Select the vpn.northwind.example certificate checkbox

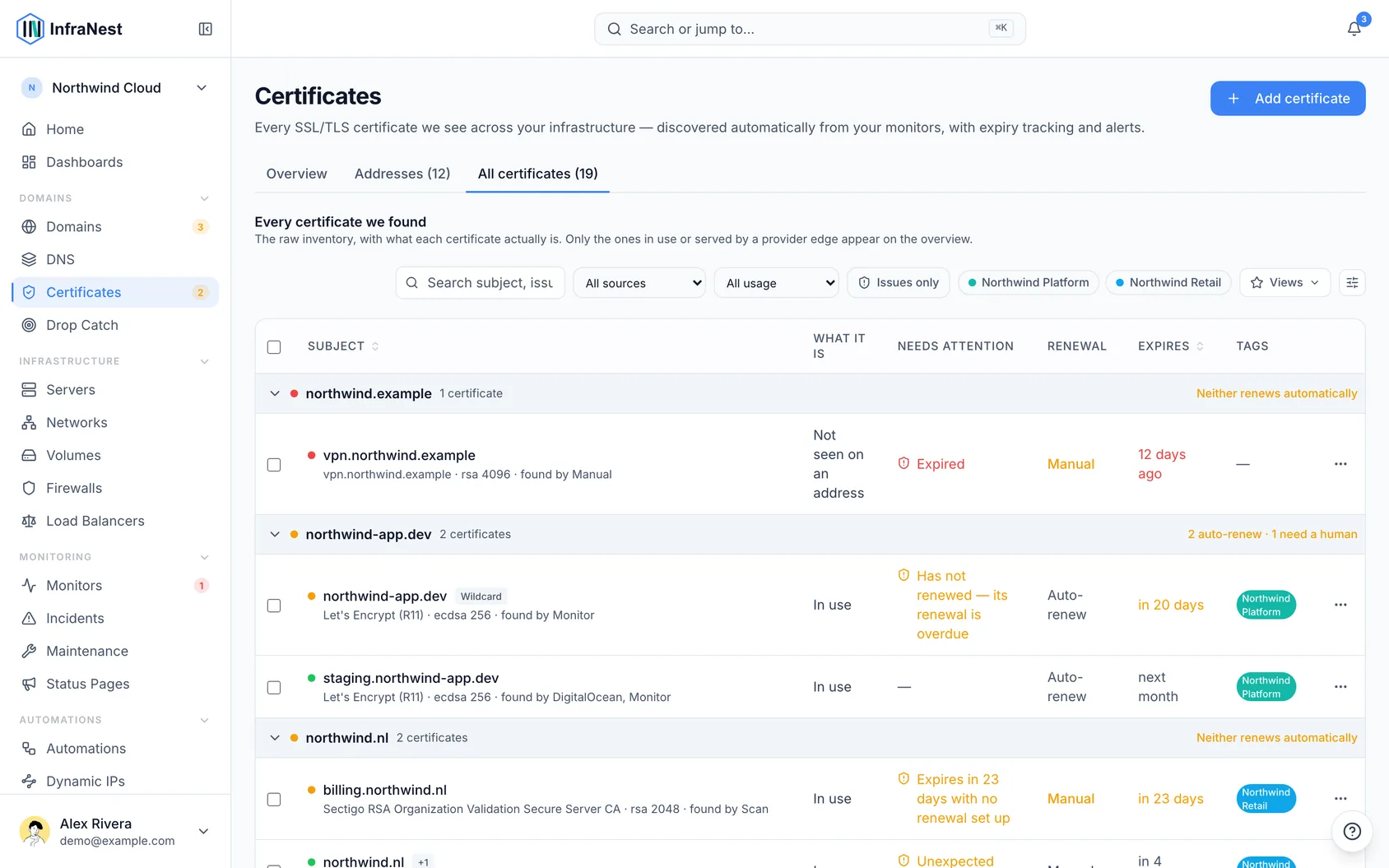click(274, 465)
